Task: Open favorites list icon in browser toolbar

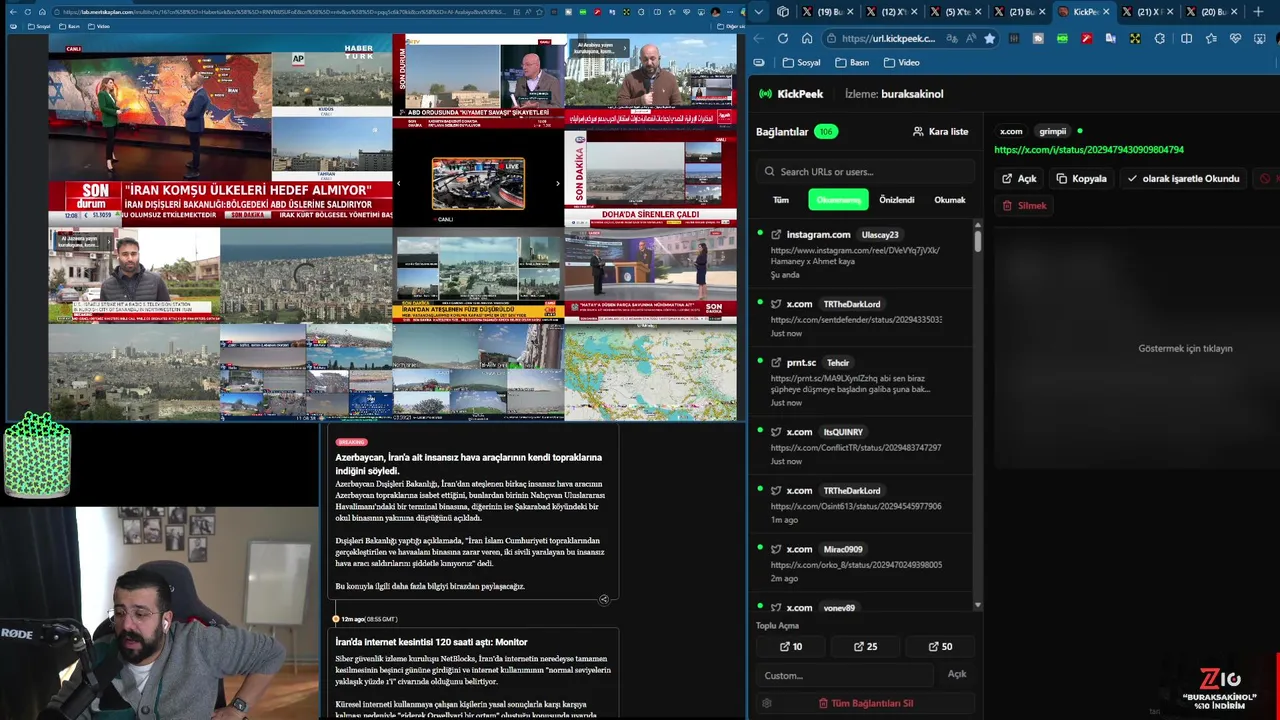Action: coord(1211,38)
